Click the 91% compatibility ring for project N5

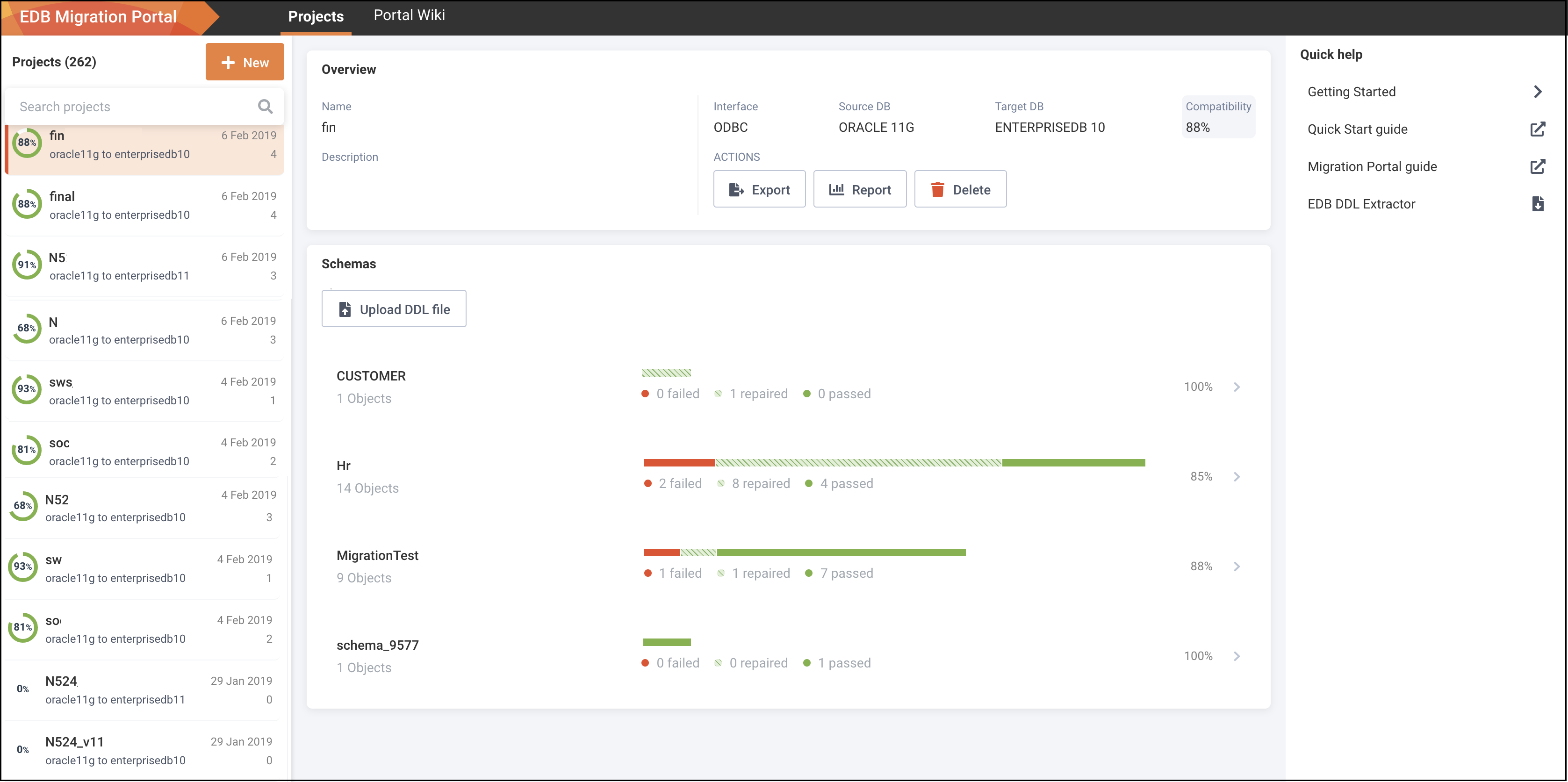pyautogui.click(x=27, y=265)
